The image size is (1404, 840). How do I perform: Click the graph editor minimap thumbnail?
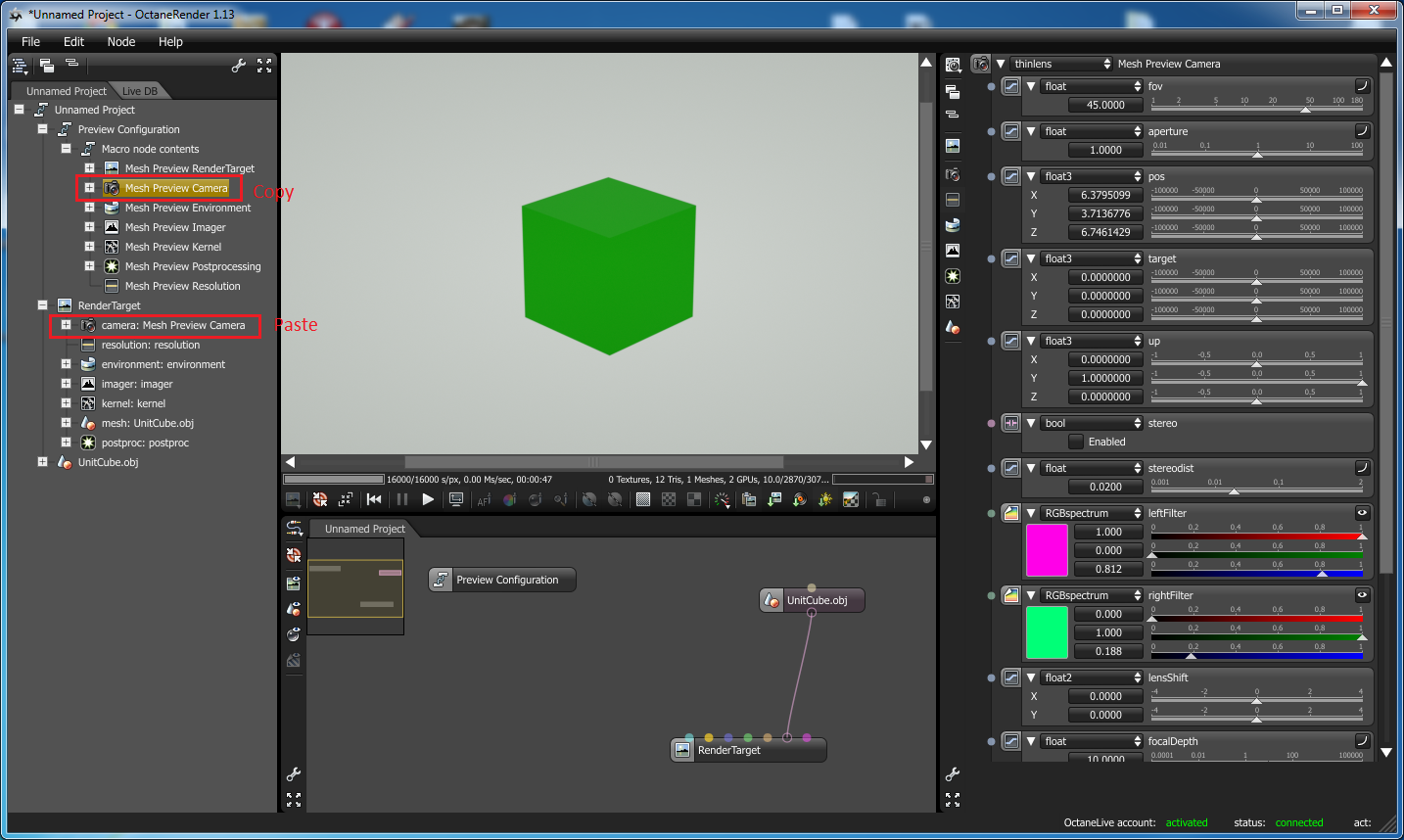click(x=355, y=588)
